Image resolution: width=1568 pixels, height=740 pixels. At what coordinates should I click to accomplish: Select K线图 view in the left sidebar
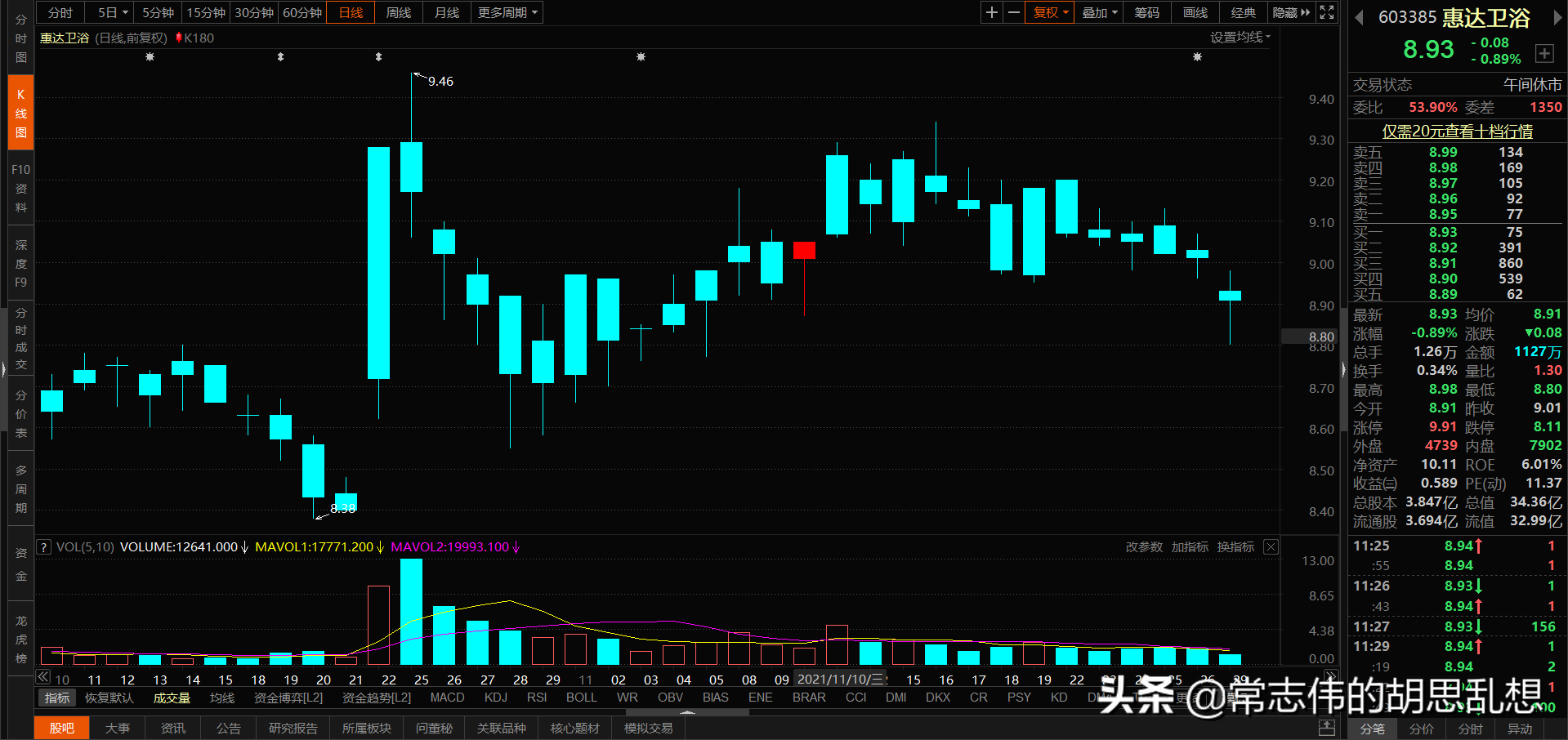tap(20, 112)
